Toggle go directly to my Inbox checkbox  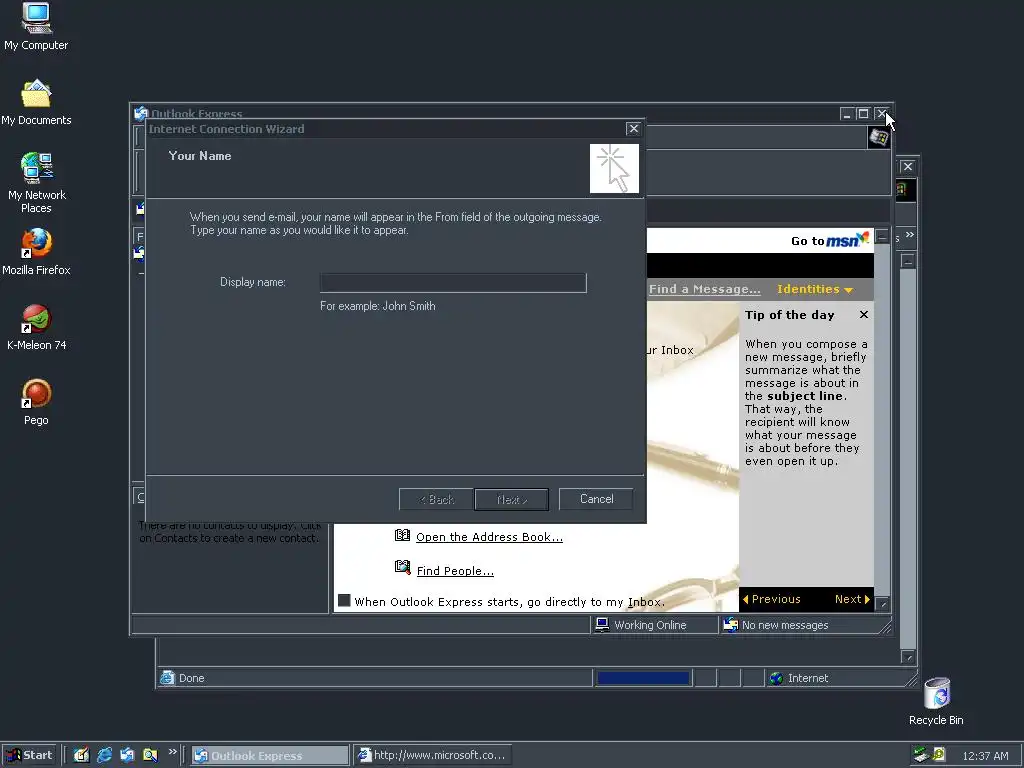pyautogui.click(x=344, y=600)
